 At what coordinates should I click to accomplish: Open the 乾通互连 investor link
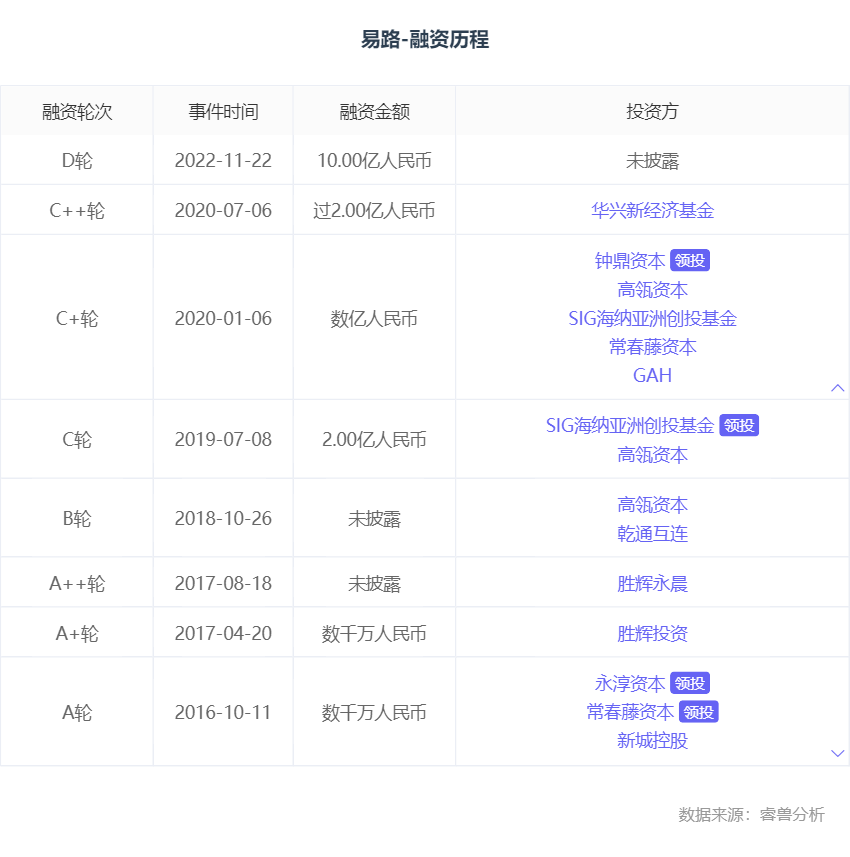pyautogui.click(x=652, y=534)
